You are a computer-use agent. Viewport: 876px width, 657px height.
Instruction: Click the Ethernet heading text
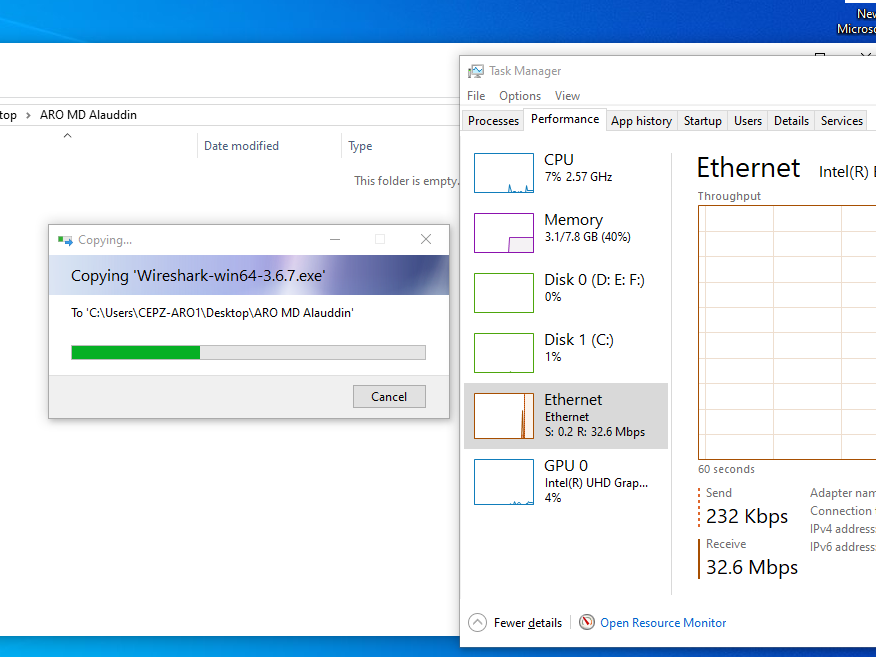(x=748, y=168)
